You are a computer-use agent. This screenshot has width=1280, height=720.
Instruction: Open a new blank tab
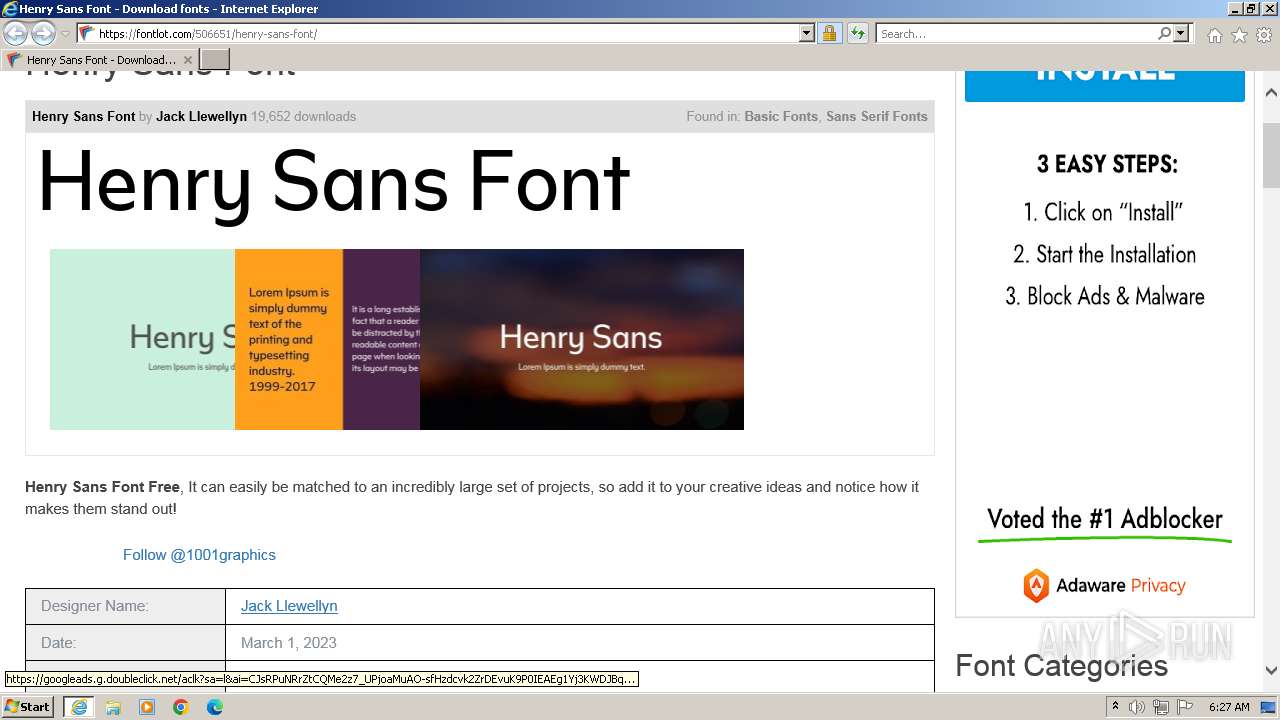(214, 60)
